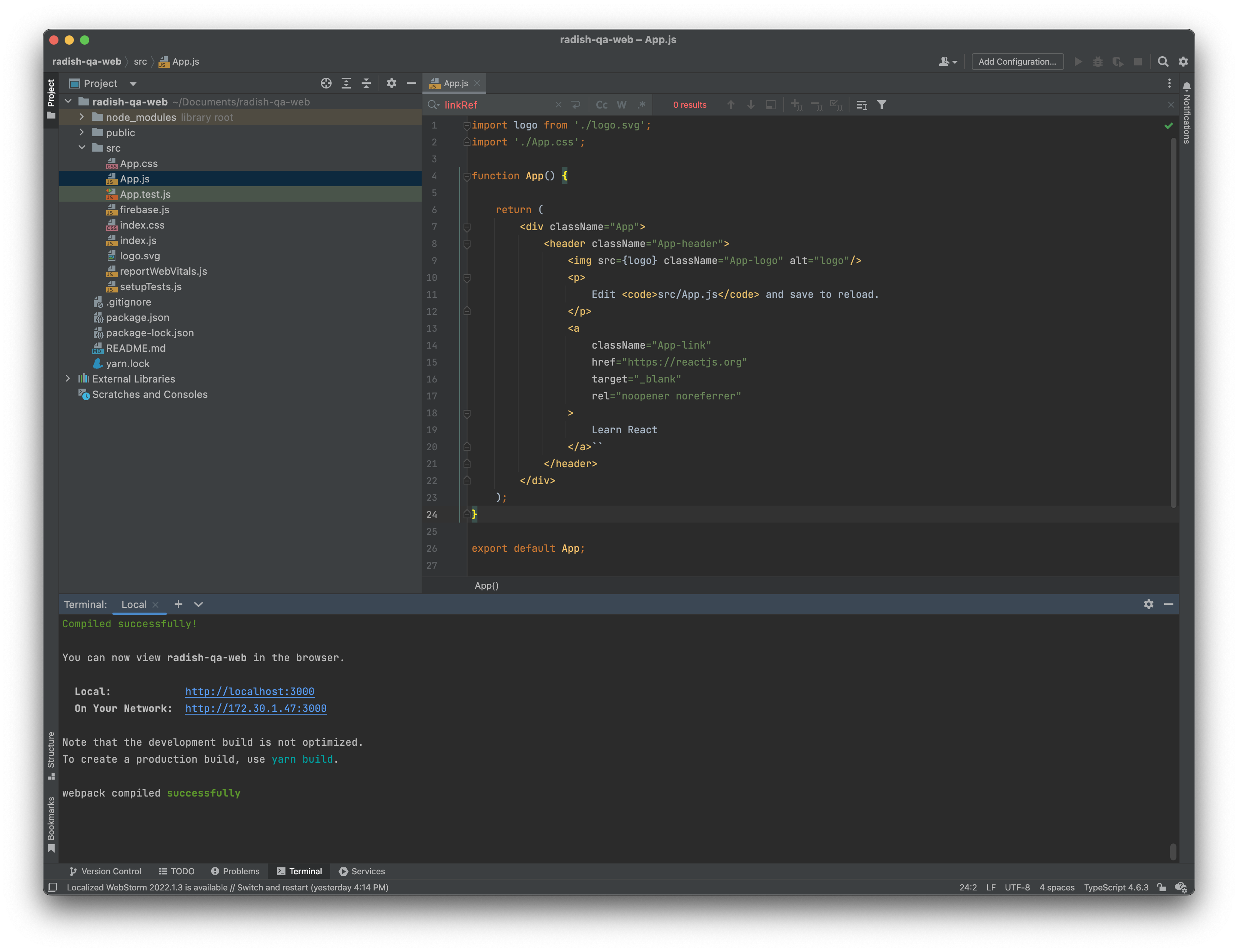Toggle Match Case (Cc) in search bar
The width and height of the screenshot is (1238, 952).
[x=602, y=105]
